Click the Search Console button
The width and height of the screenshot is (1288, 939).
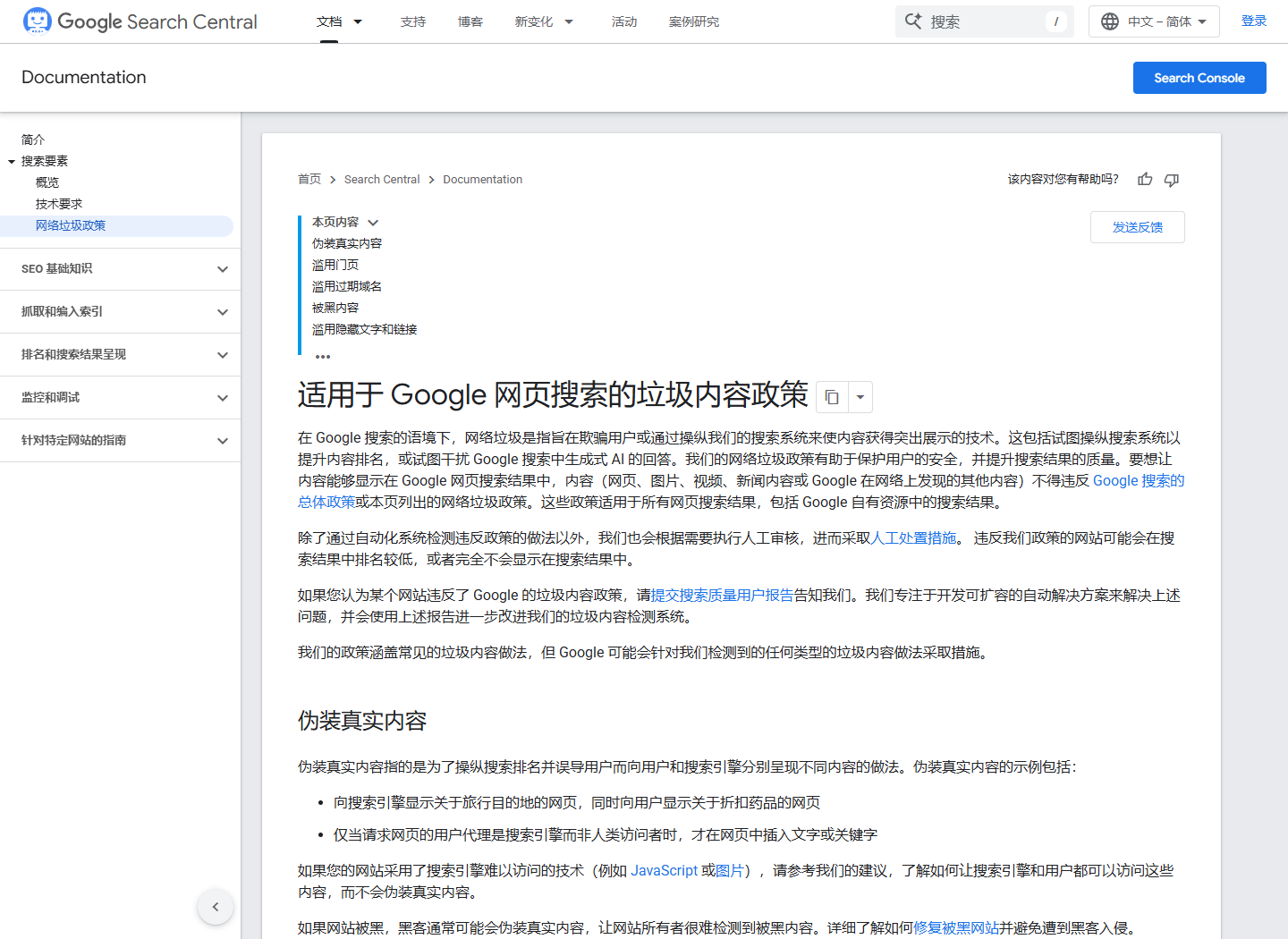pos(1199,78)
